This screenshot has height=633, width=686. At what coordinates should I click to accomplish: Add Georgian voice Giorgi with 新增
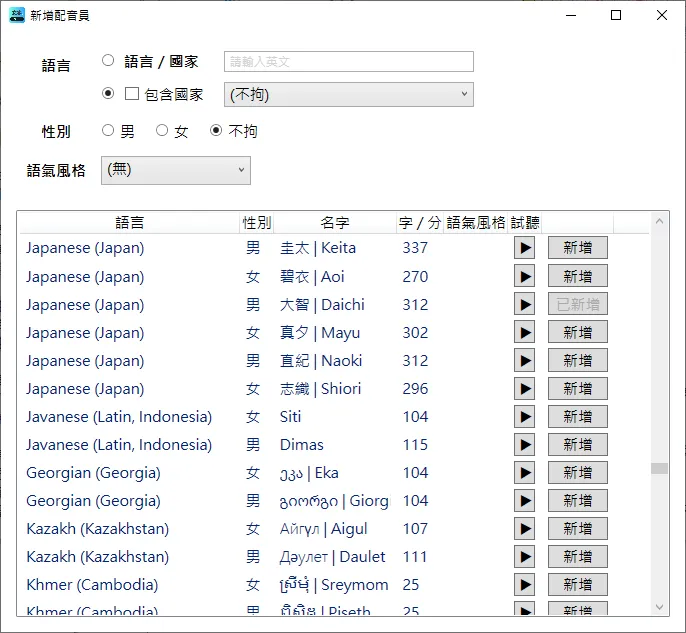click(x=578, y=500)
